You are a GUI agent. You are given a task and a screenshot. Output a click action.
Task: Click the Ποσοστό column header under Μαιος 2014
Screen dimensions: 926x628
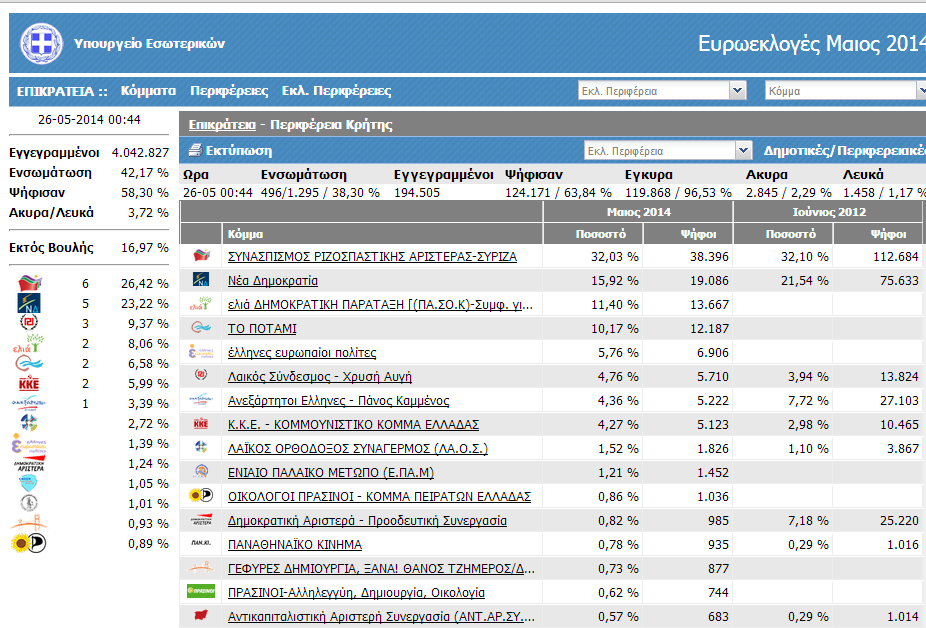click(601, 234)
